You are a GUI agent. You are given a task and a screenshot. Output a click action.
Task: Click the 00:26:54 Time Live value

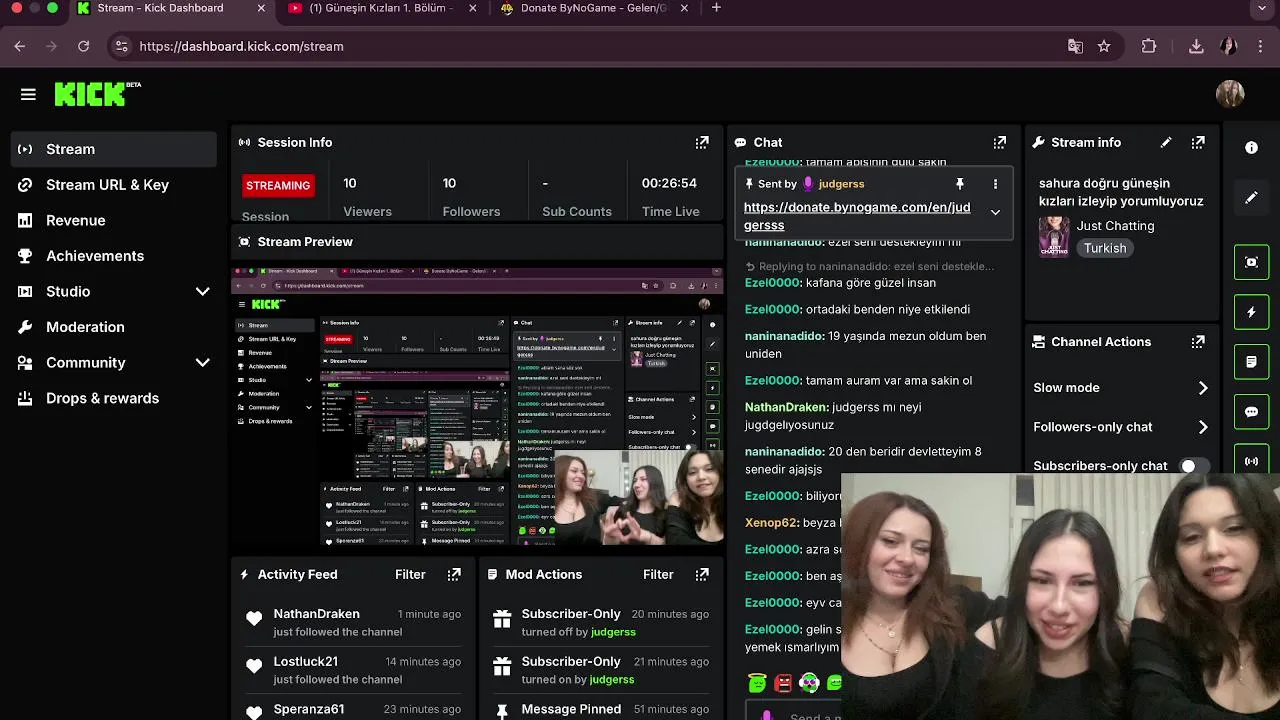point(669,183)
